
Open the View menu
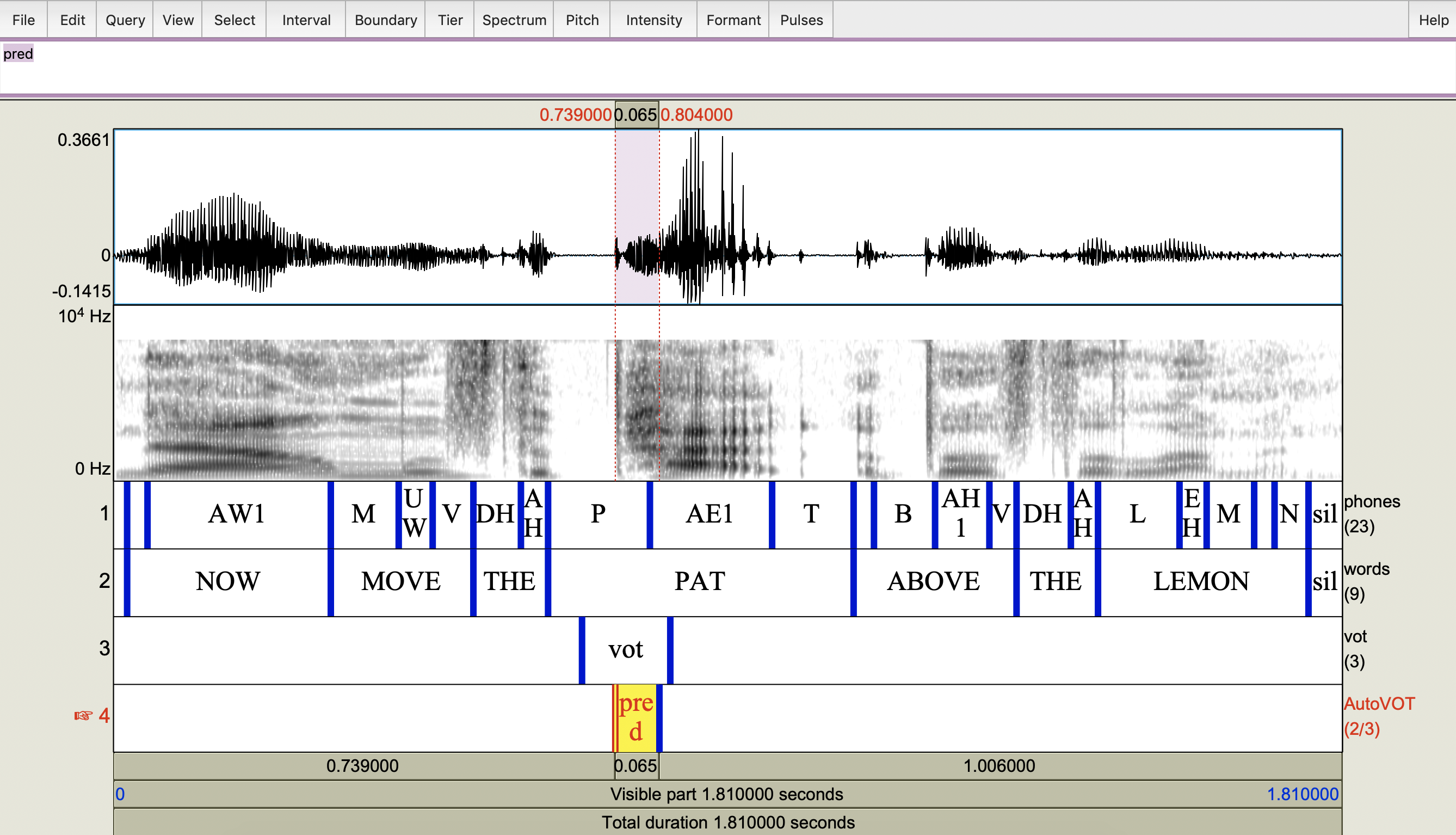(178, 20)
